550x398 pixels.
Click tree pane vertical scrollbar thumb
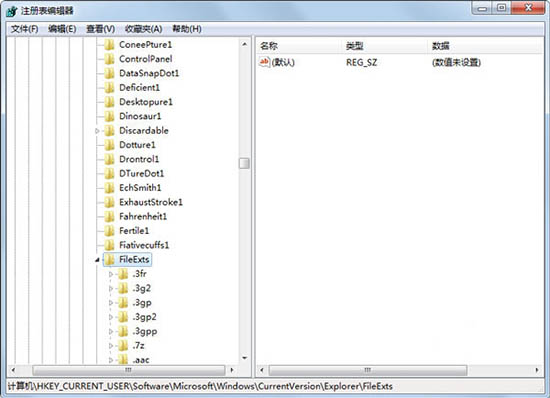coord(244,163)
